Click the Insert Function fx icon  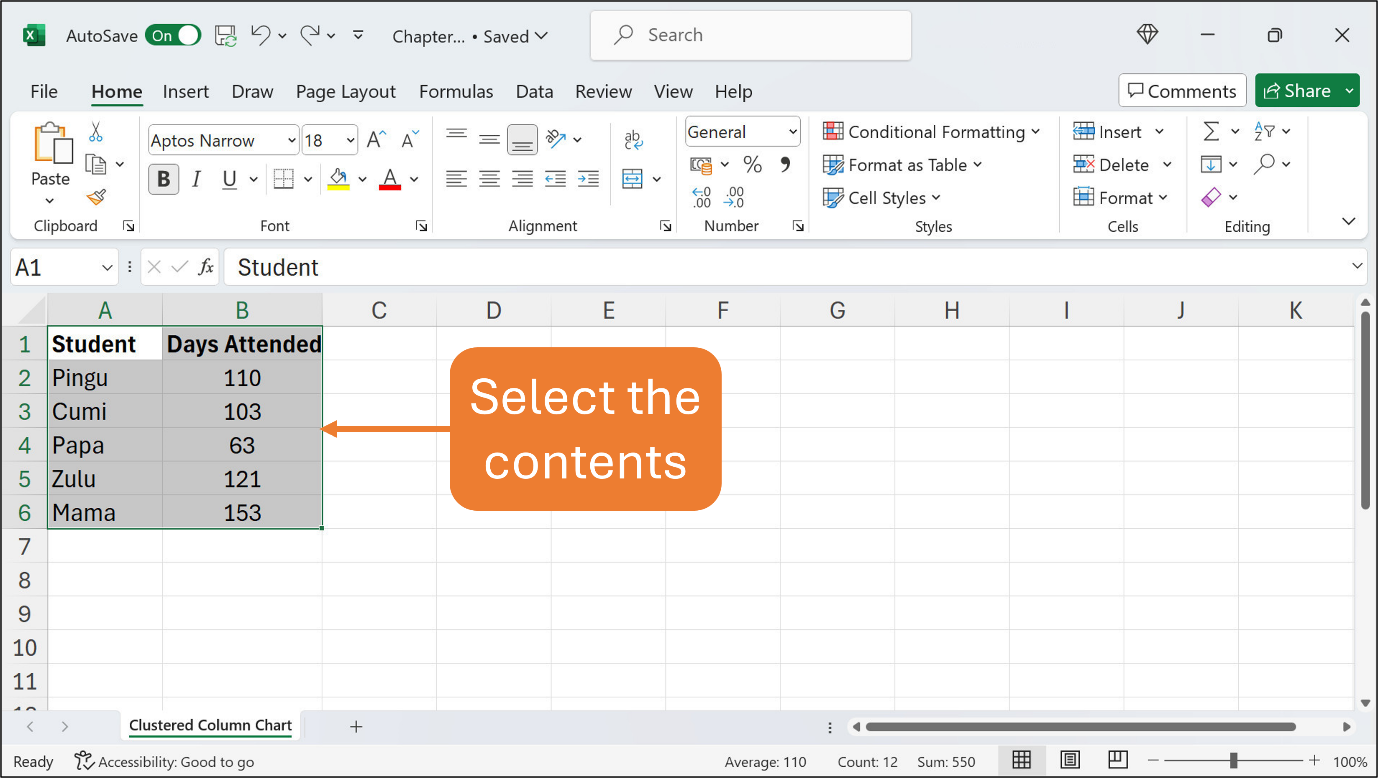(206, 267)
